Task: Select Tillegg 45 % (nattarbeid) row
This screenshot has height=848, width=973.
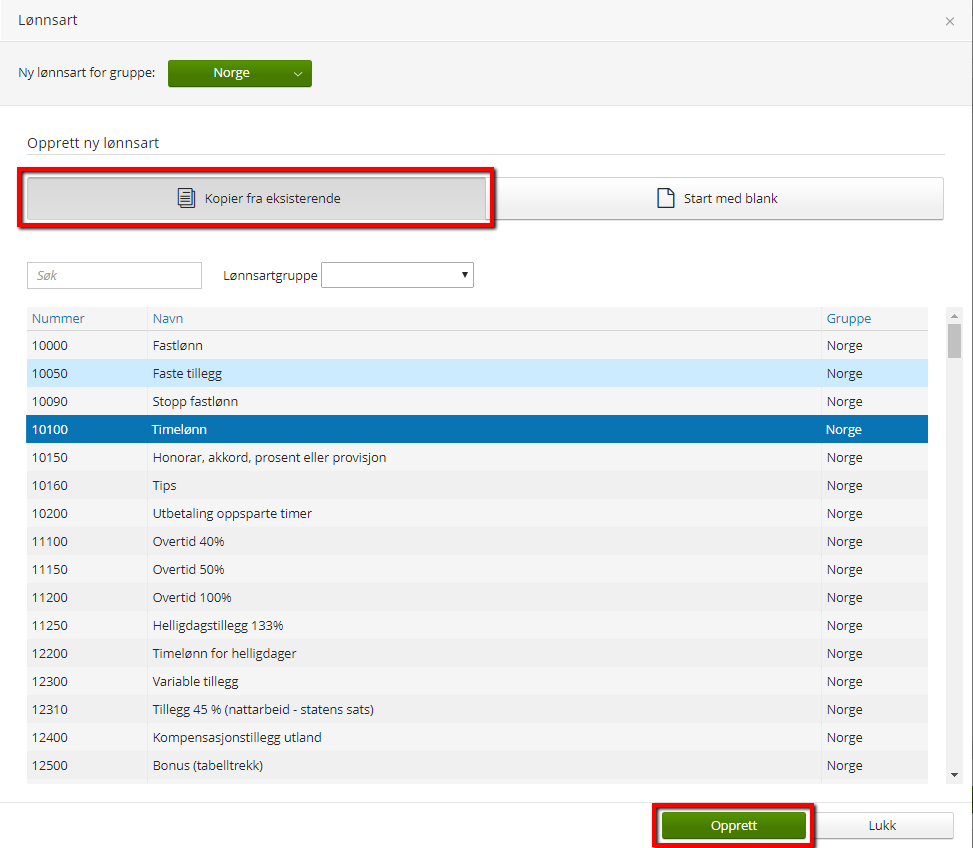Action: (x=477, y=709)
